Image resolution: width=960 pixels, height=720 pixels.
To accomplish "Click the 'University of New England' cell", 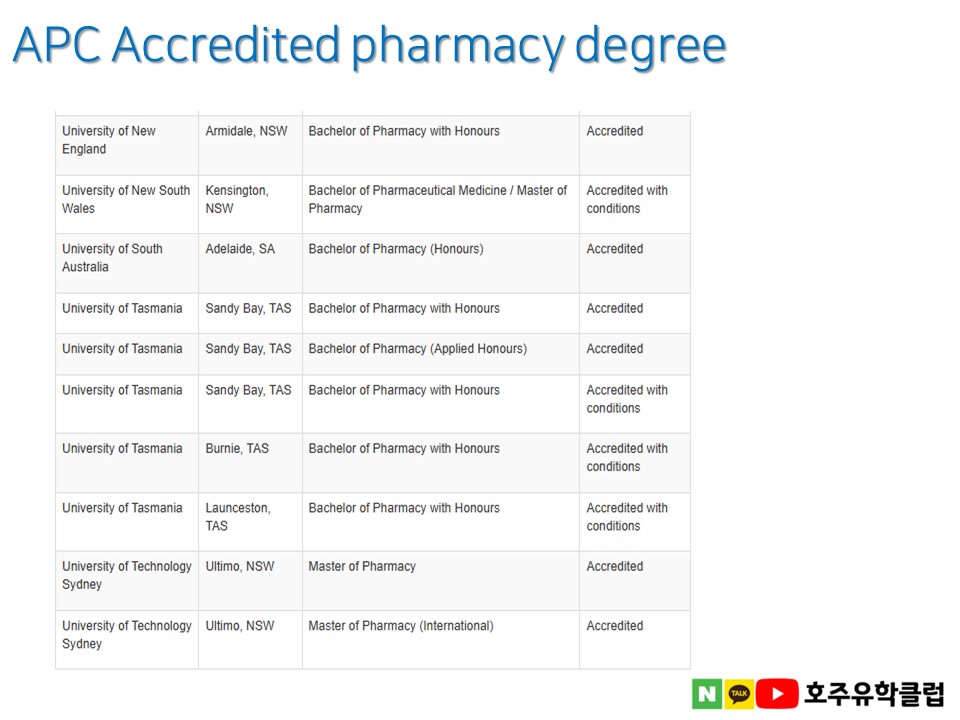I will pos(109,140).
